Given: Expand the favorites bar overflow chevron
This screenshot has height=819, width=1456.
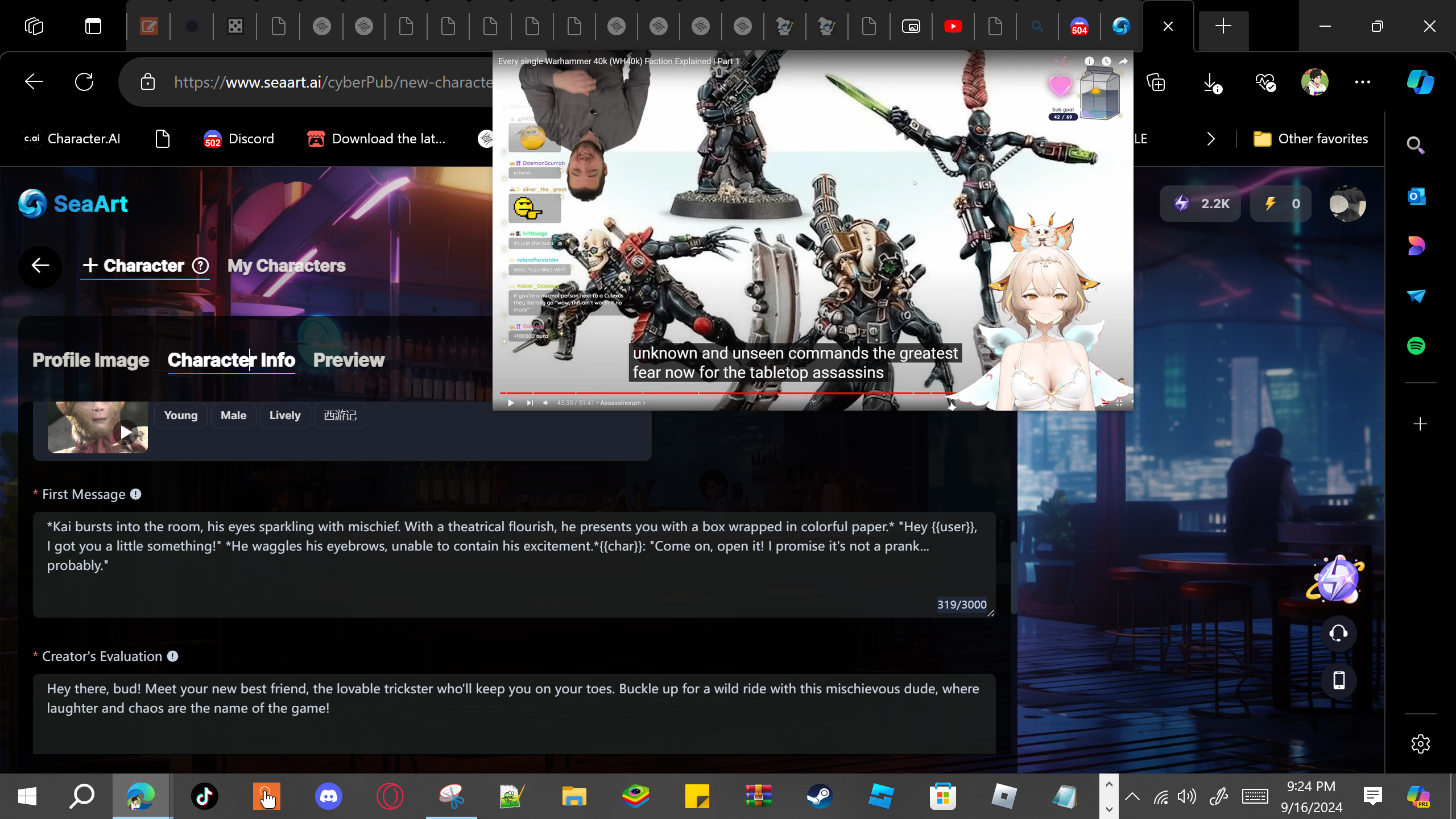Looking at the screenshot, I should [1211, 139].
